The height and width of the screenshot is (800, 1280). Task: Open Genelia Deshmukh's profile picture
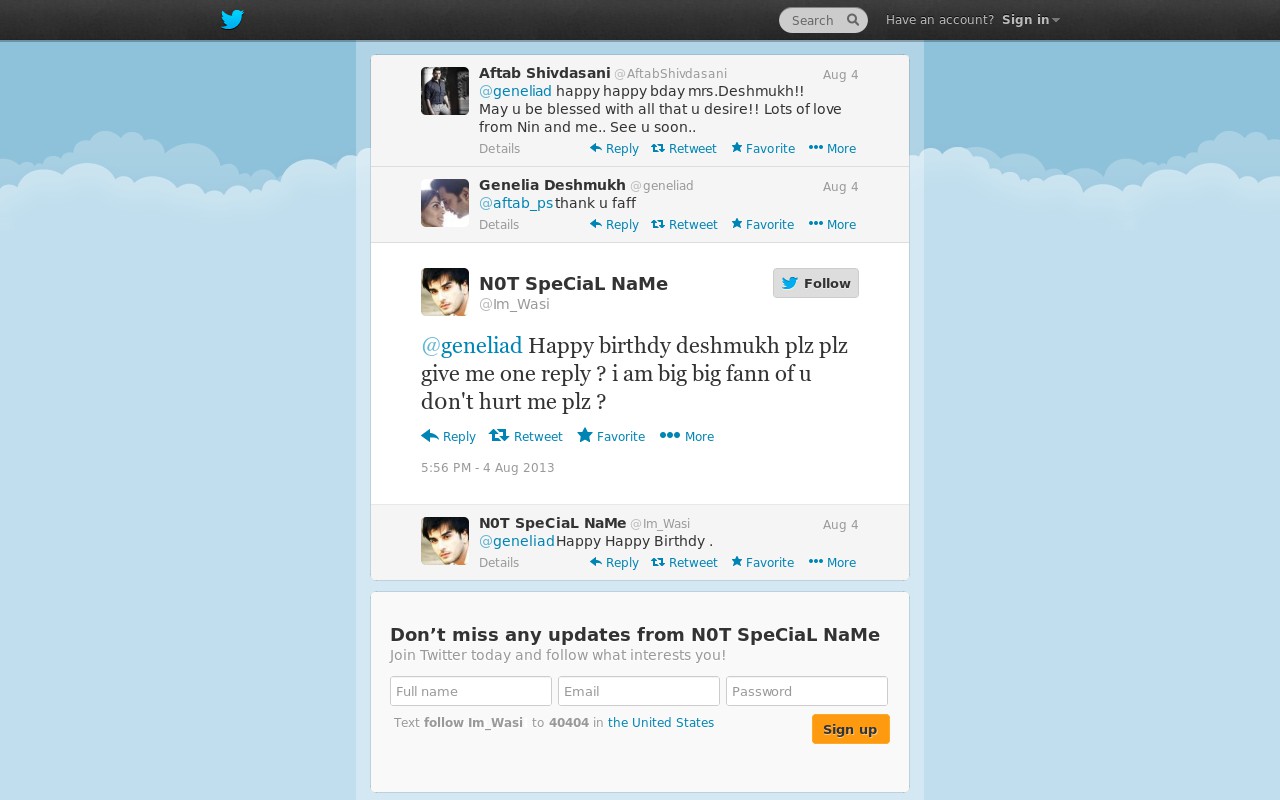(x=445, y=203)
